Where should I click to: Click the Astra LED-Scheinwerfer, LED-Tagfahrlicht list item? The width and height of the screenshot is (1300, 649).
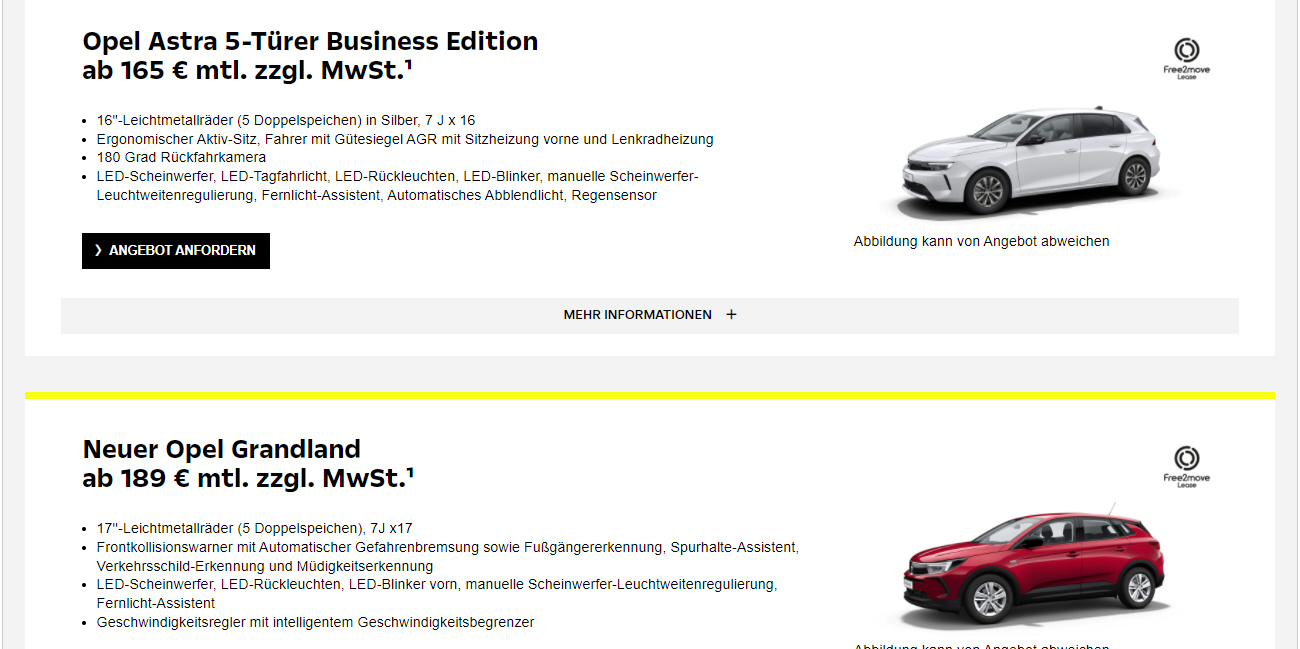pos(398,186)
